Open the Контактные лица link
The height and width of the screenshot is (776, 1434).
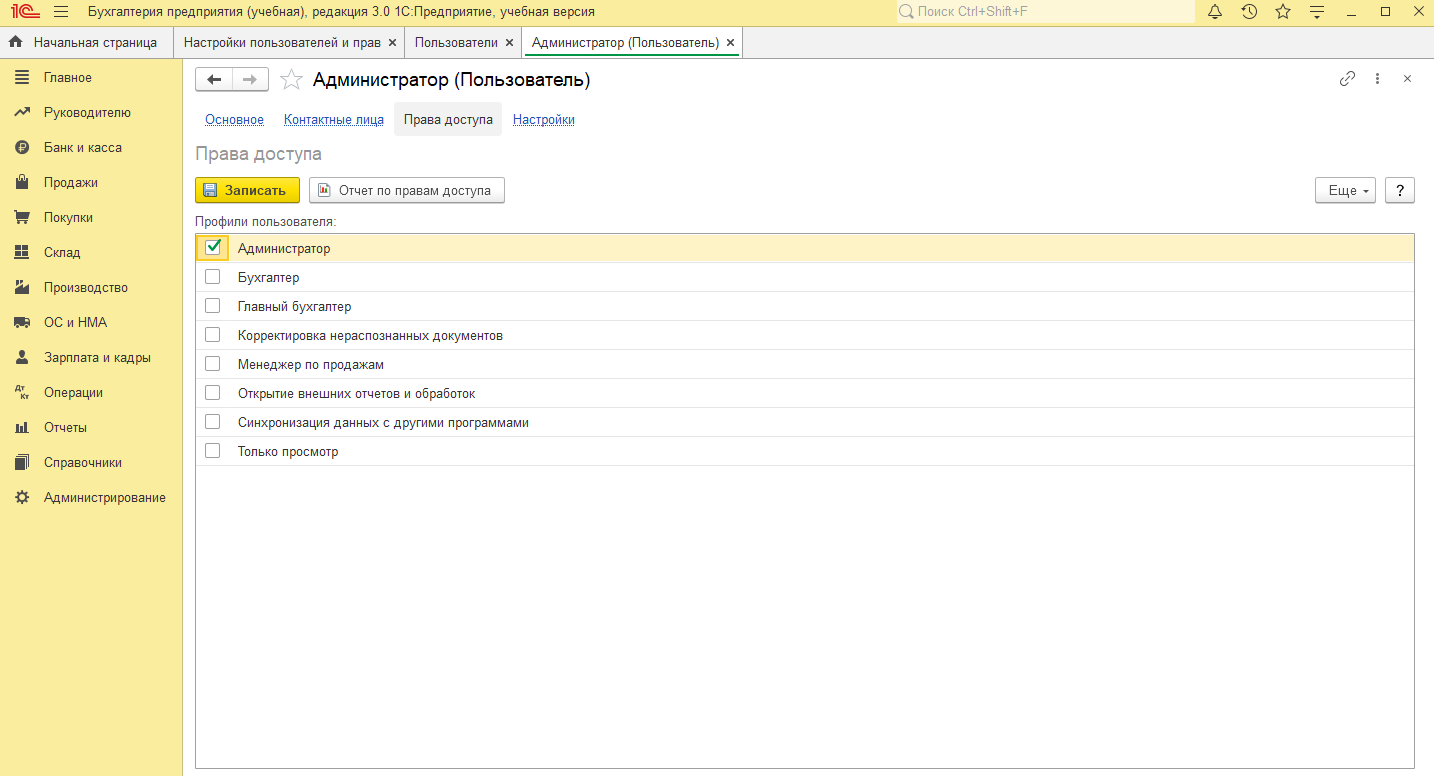(x=334, y=120)
